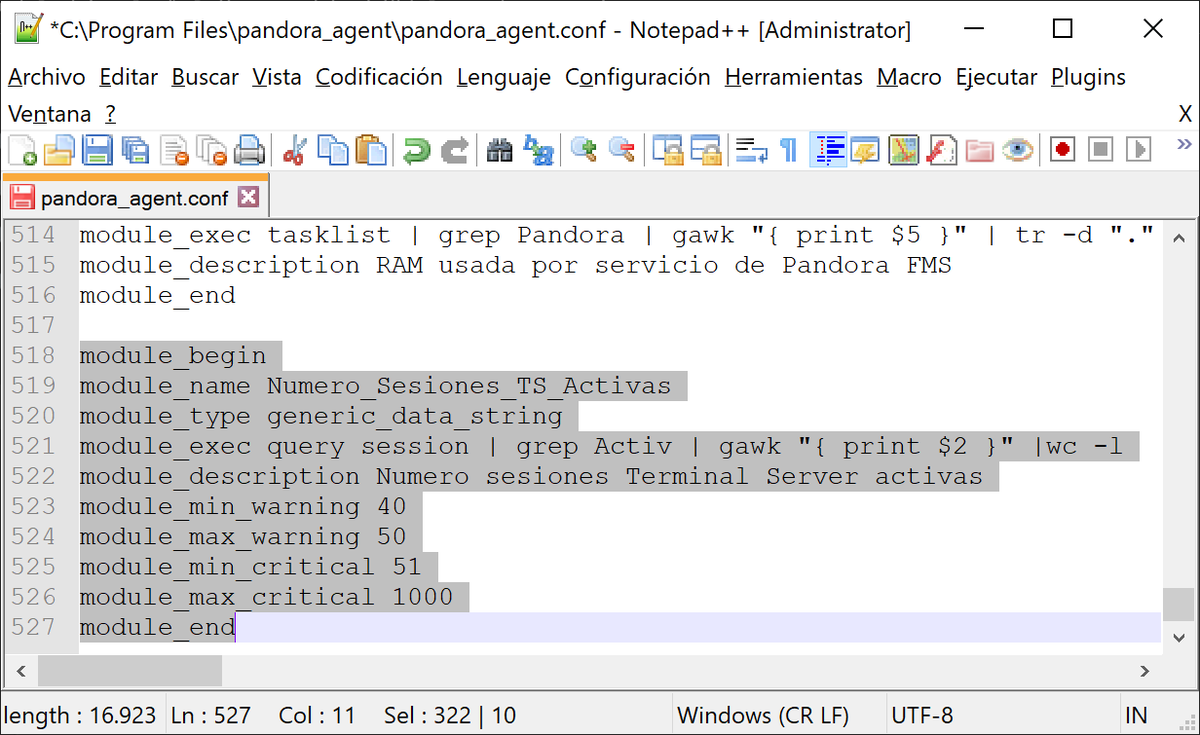
Task: Click the horizontal scrollbar left arrow
Action: click(x=19, y=670)
